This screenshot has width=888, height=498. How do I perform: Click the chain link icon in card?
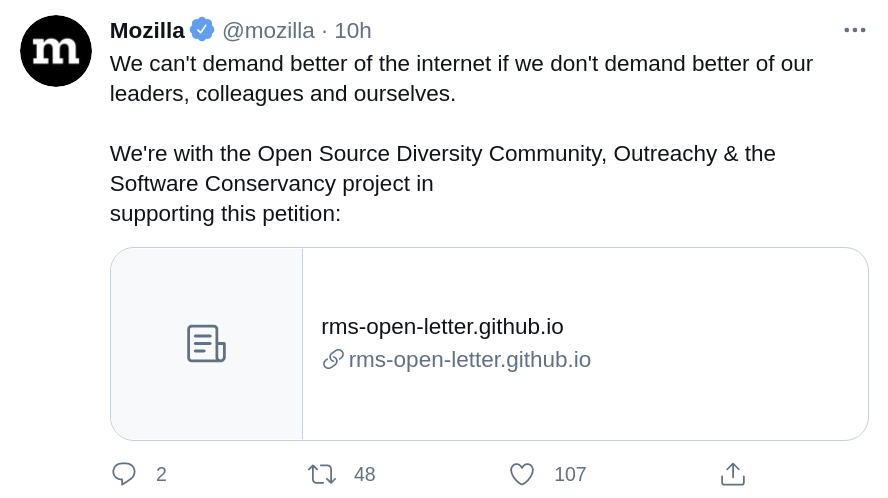333,360
